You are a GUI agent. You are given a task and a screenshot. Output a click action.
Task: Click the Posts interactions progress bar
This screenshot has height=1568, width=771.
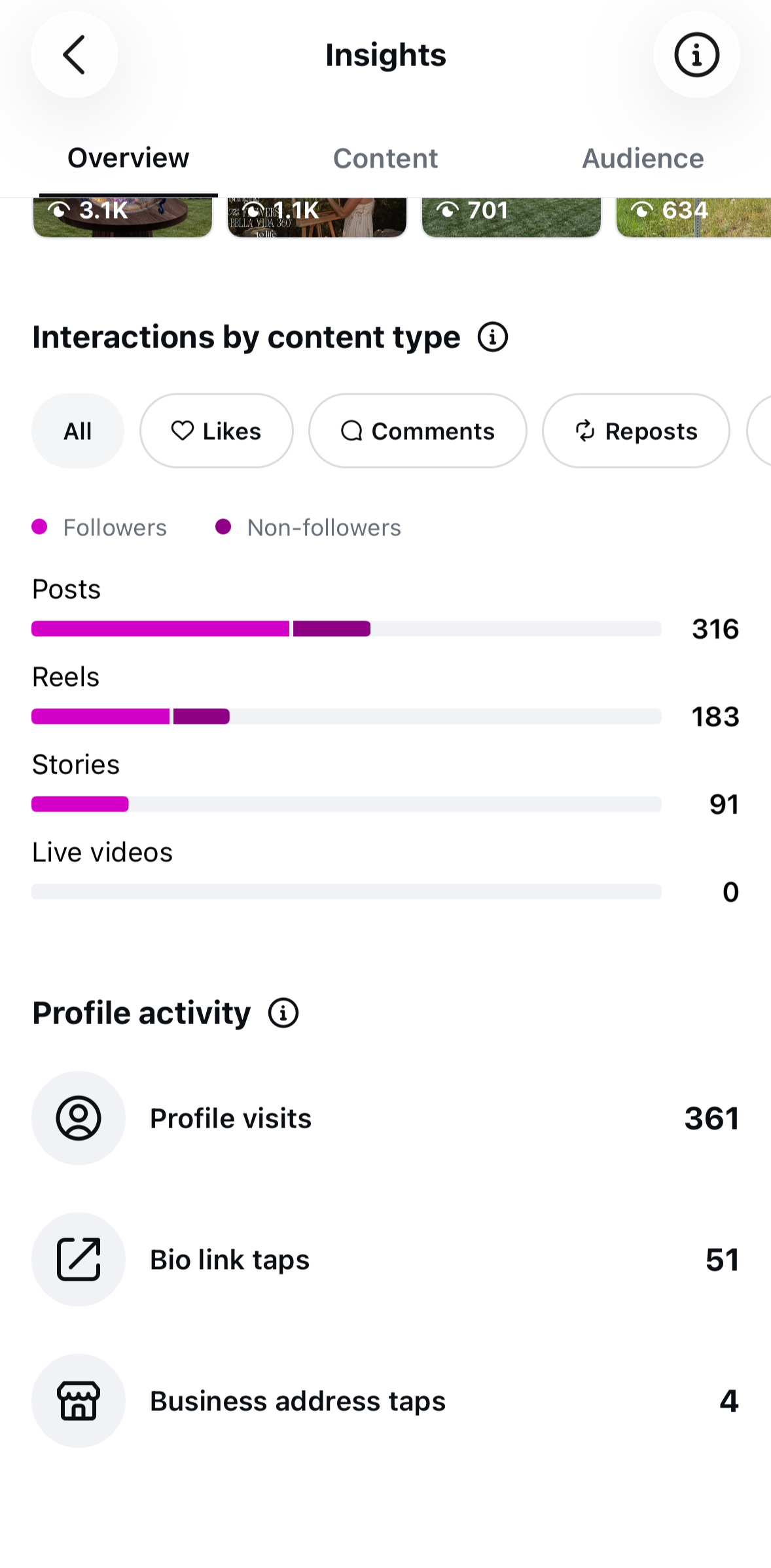tap(346, 629)
